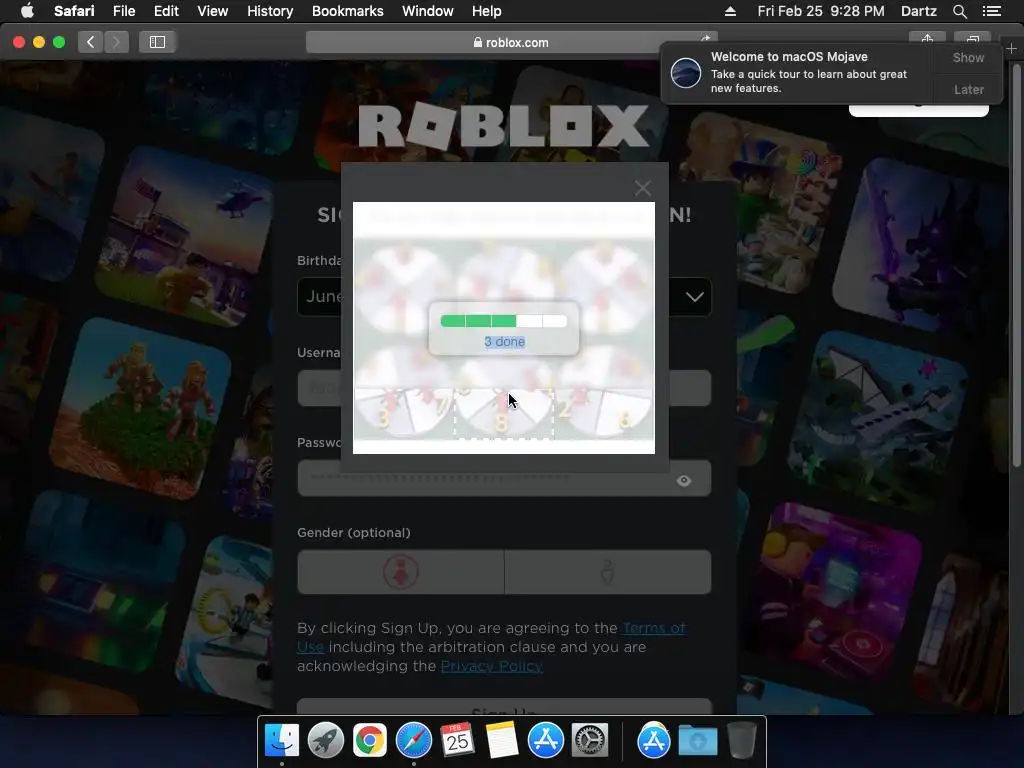Open the Window menu
This screenshot has width=1024, height=768.
(427, 11)
